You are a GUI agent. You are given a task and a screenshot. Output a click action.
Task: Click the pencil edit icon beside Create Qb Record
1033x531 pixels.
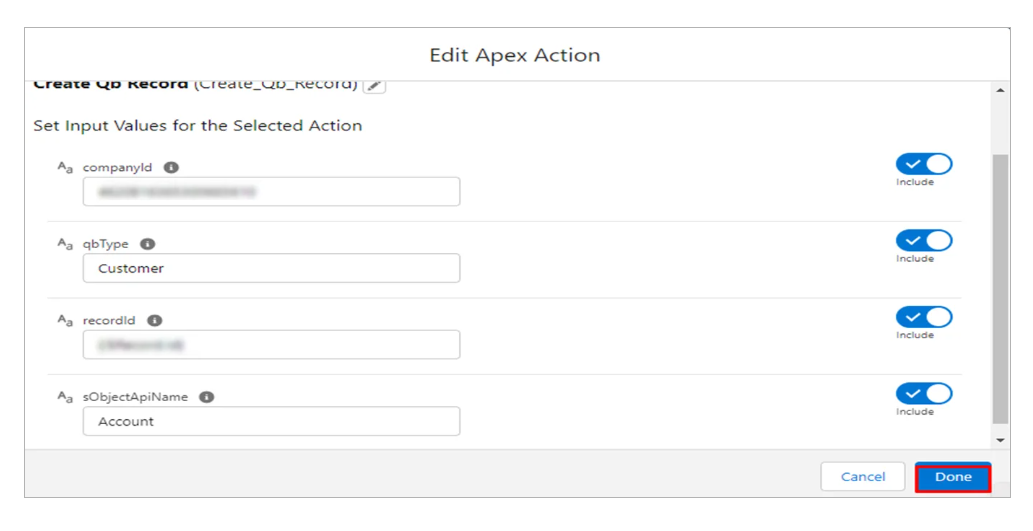[x=374, y=86]
